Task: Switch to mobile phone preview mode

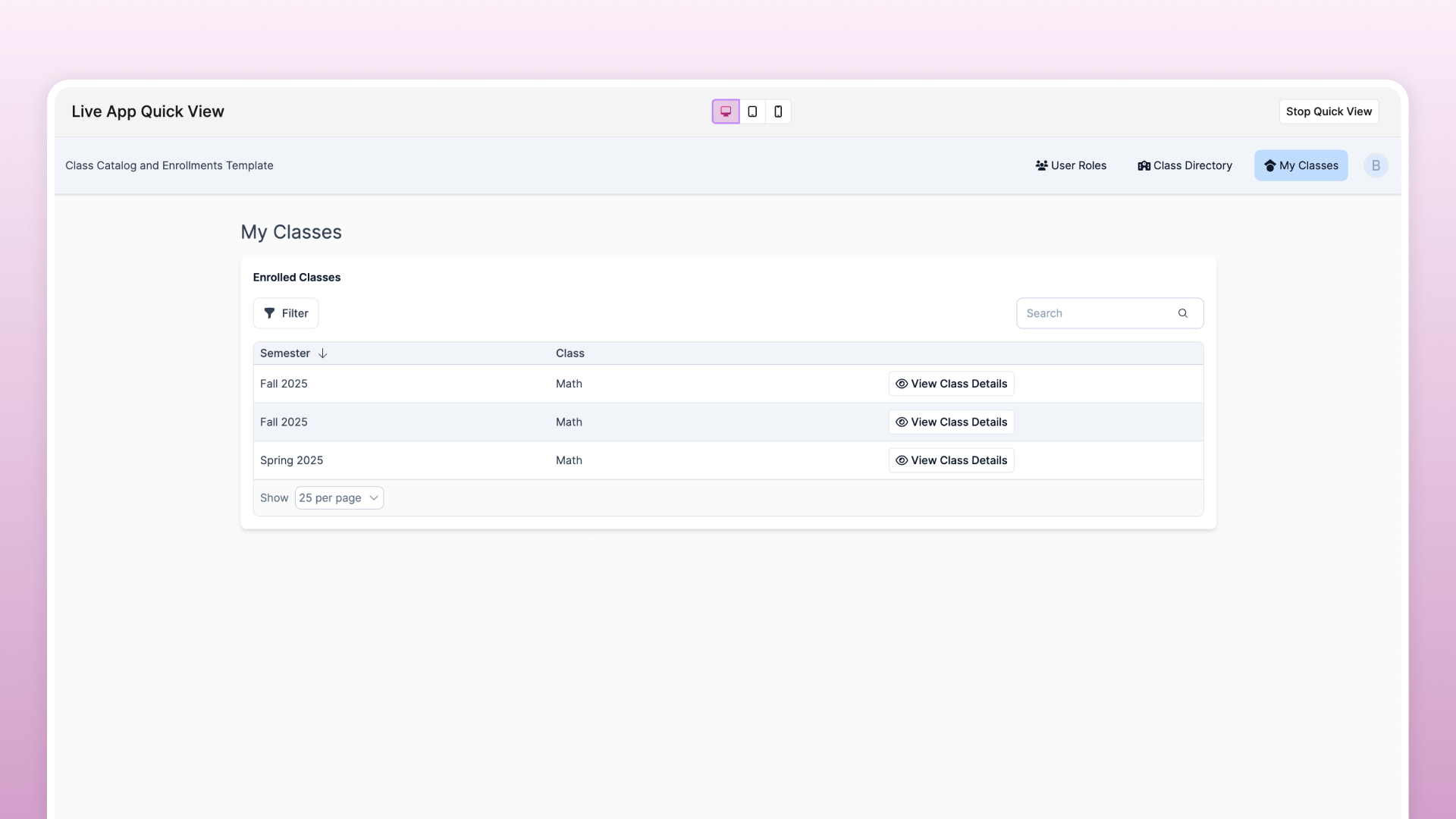Action: click(778, 111)
